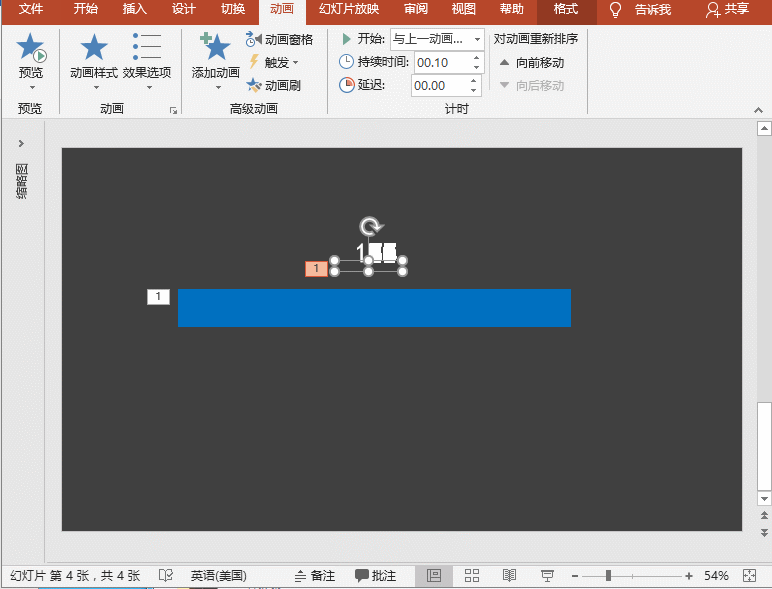Click the rotation handle of the text box
Screen dimensions: 772x589
pos(371,227)
